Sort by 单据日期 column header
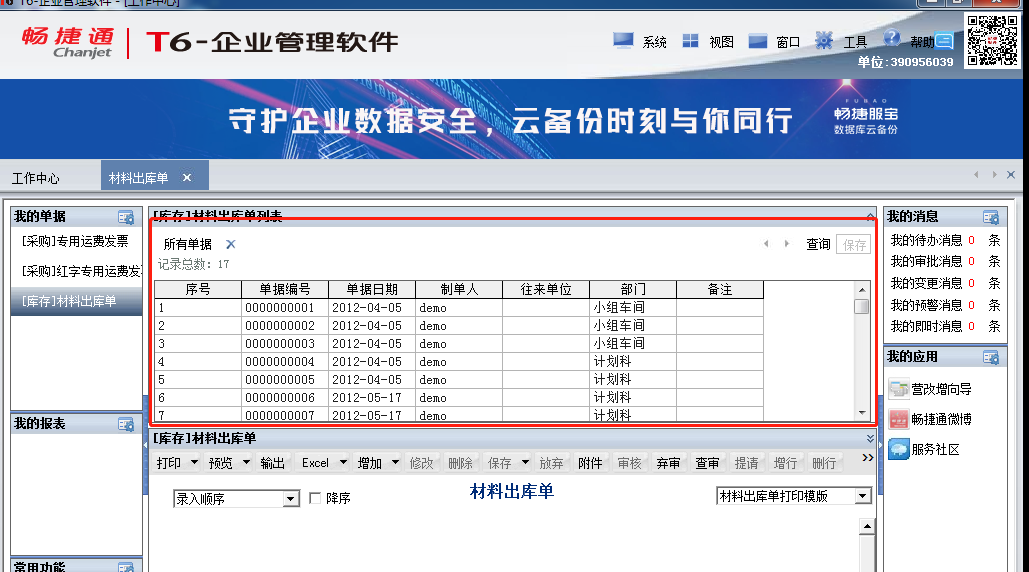The image size is (1029, 572). 372,289
